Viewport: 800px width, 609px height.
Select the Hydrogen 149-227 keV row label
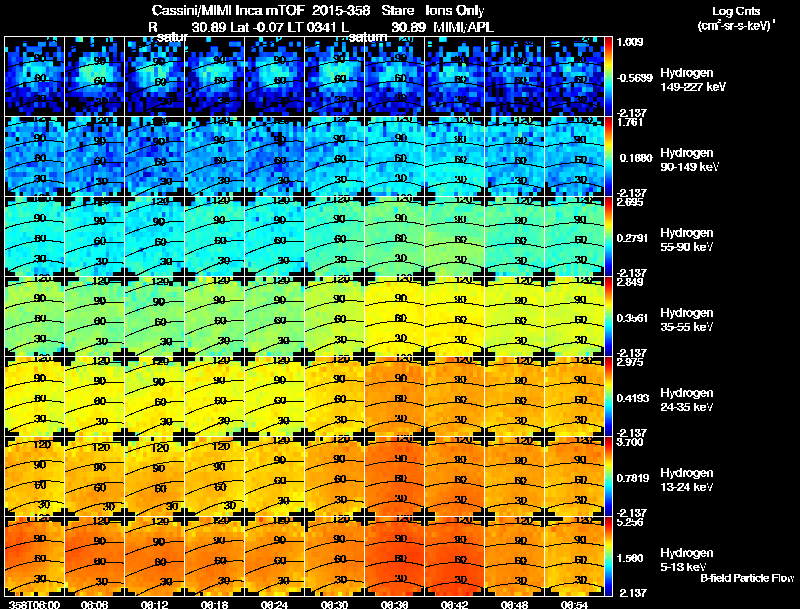(x=692, y=80)
